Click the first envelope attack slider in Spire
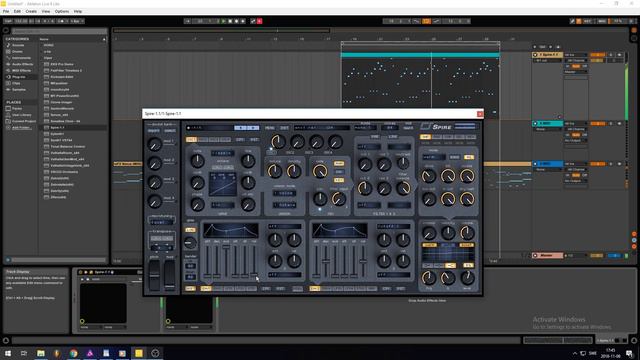Screen dimensions: 640x360 pyautogui.click(x=207, y=261)
